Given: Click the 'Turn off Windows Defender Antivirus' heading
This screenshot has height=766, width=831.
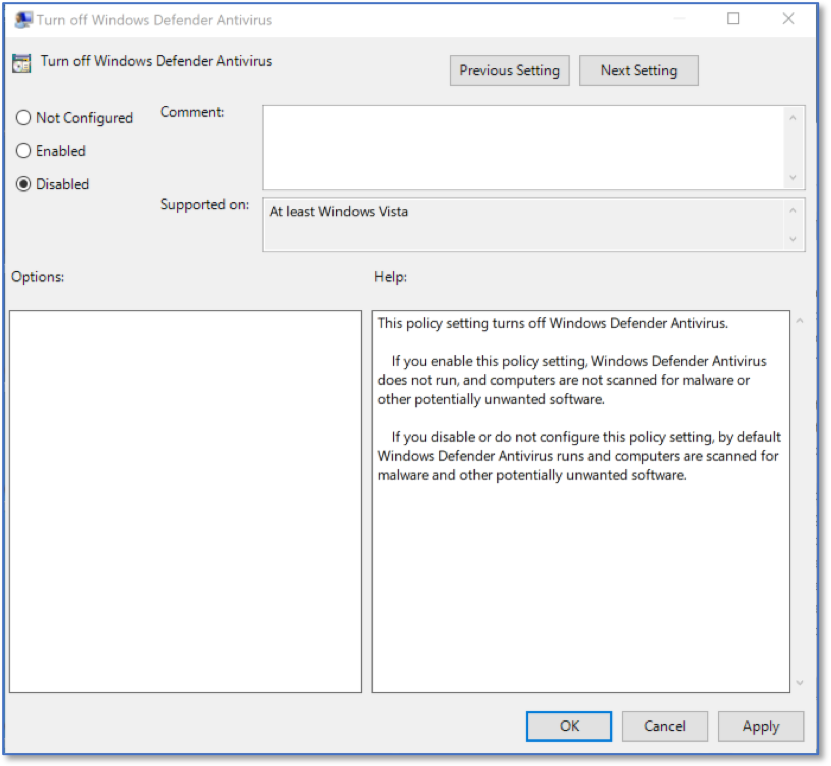Looking at the screenshot, I should [156, 61].
